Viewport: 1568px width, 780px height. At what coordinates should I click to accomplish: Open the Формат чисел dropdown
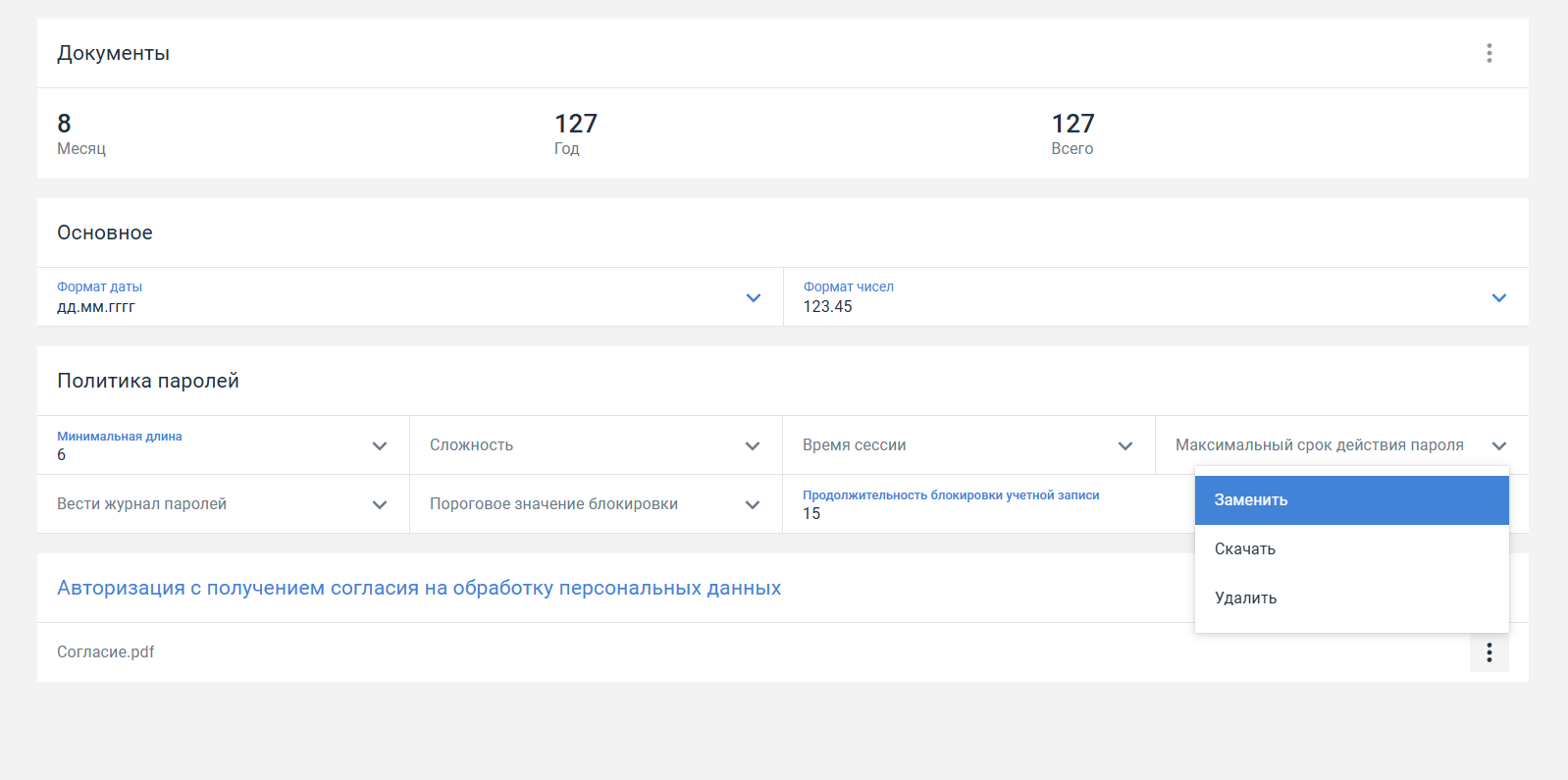1498,297
